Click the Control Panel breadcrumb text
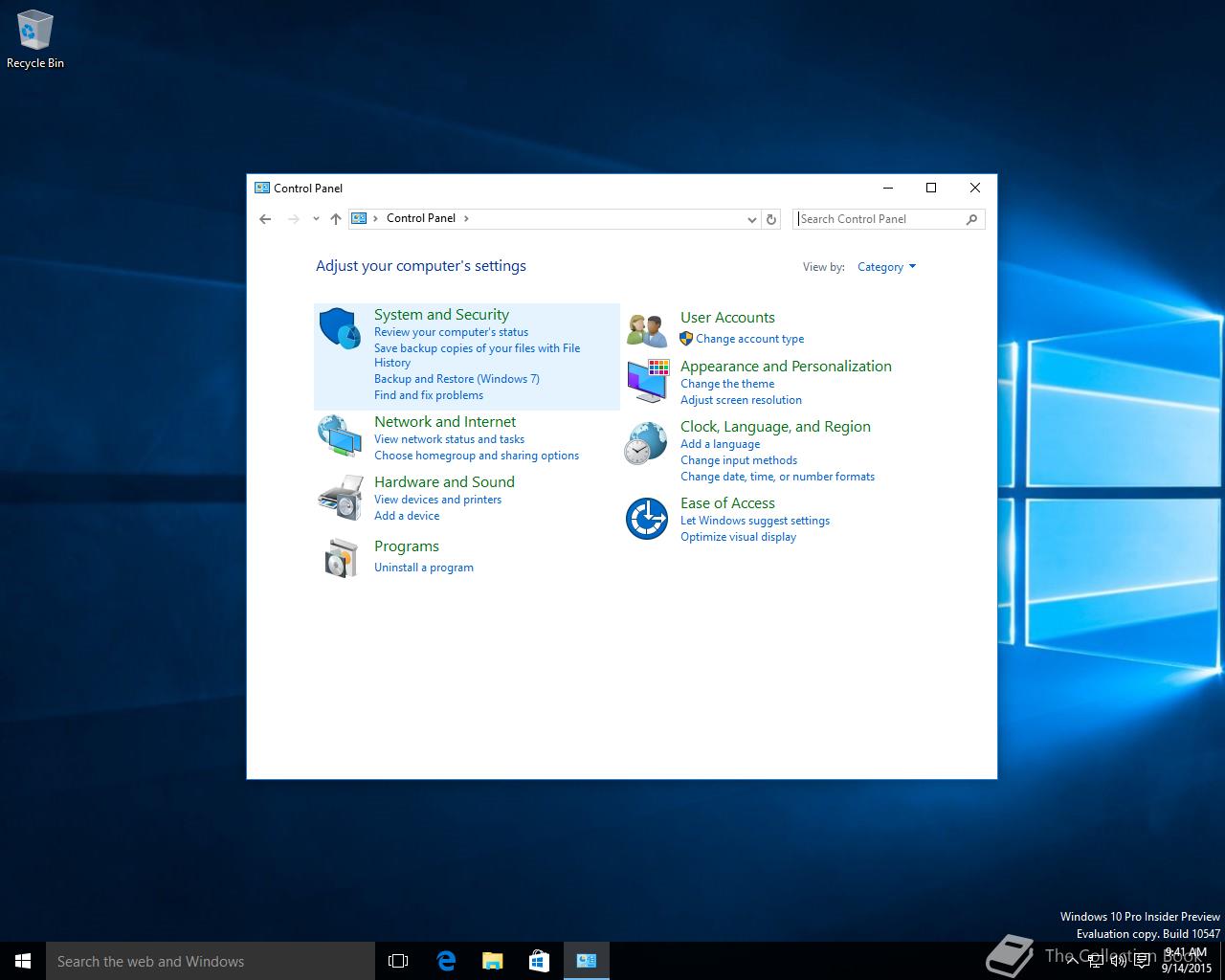This screenshot has height=980, width=1225. pos(421,218)
